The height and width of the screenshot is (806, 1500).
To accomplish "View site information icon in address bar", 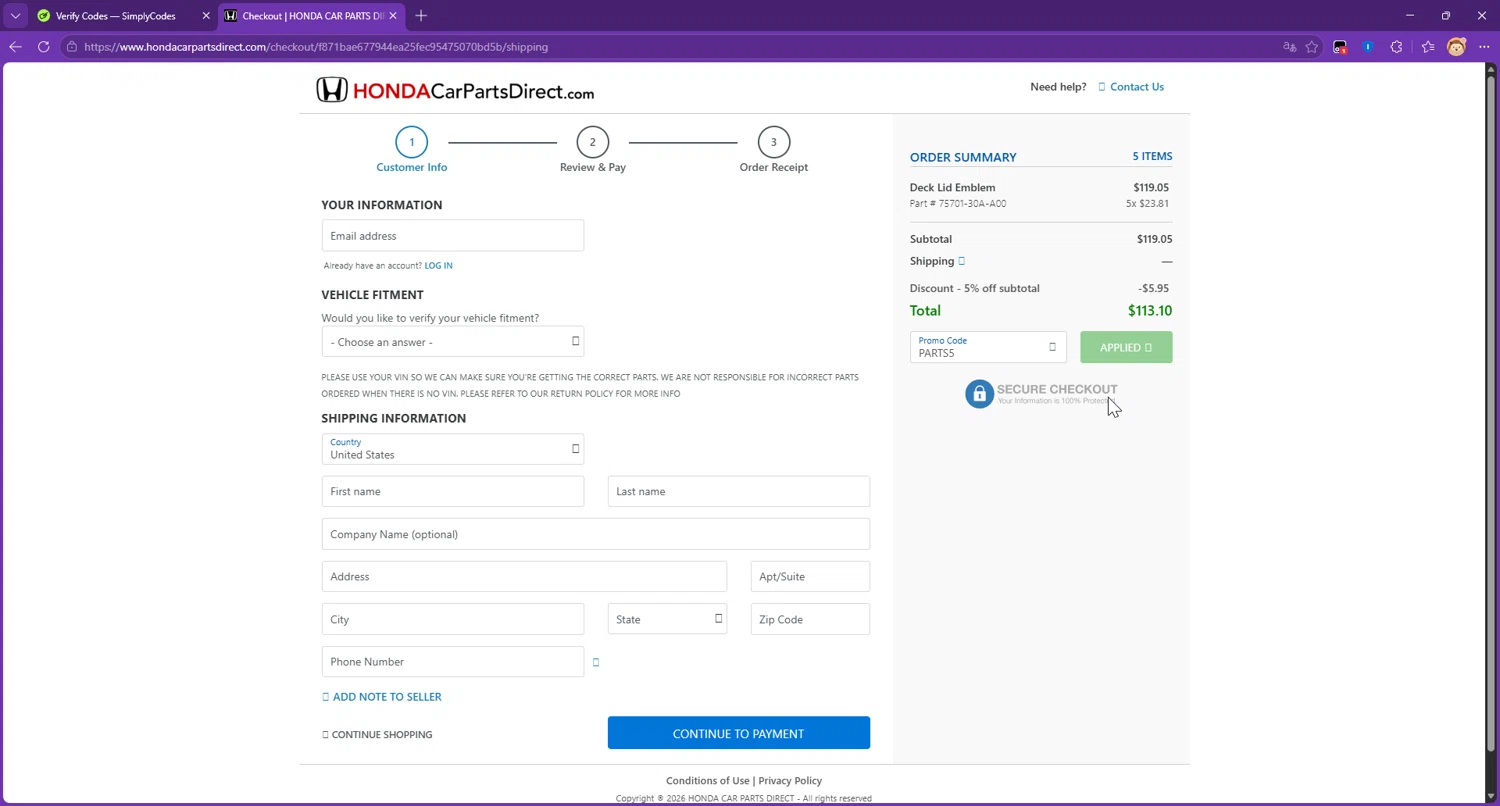I will [71, 47].
